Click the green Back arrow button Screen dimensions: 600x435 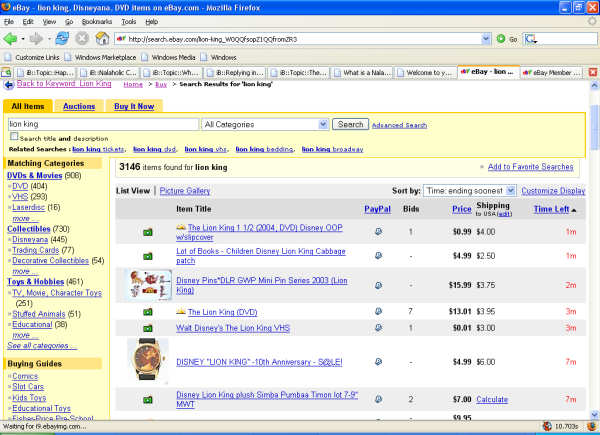pyautogui.click(x=10, y=39)
